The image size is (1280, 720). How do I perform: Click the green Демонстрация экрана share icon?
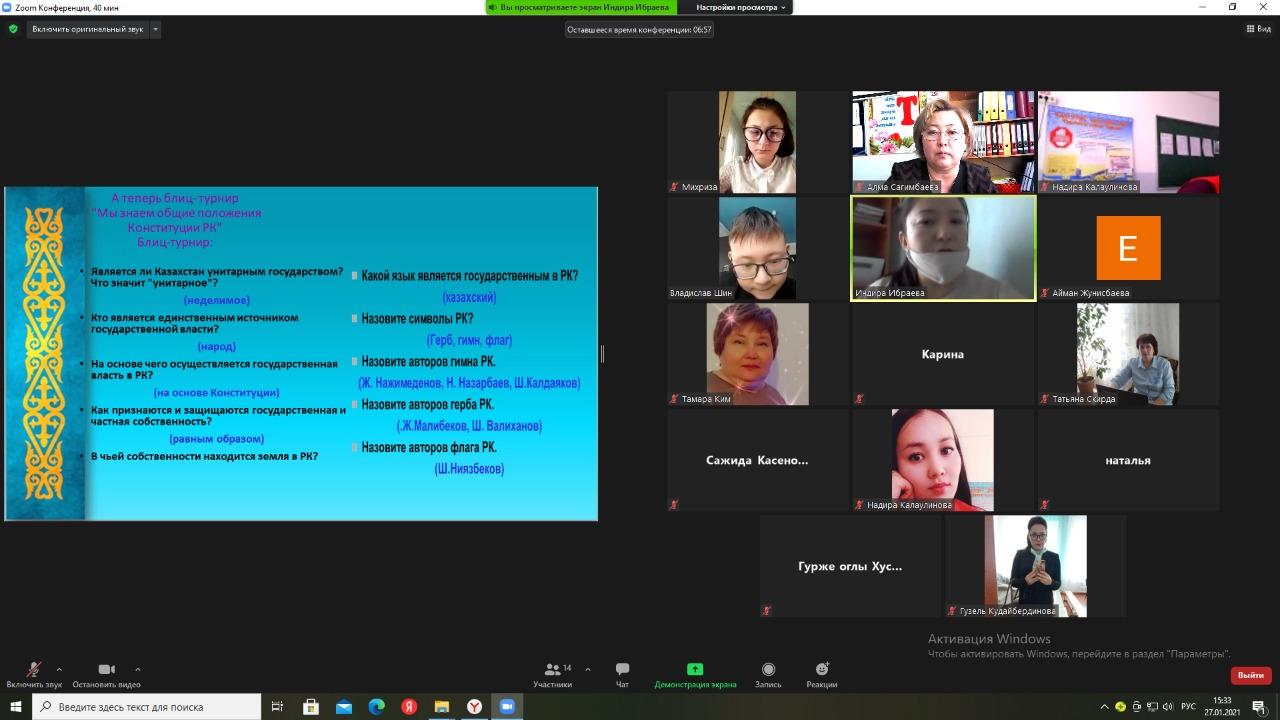695,670
